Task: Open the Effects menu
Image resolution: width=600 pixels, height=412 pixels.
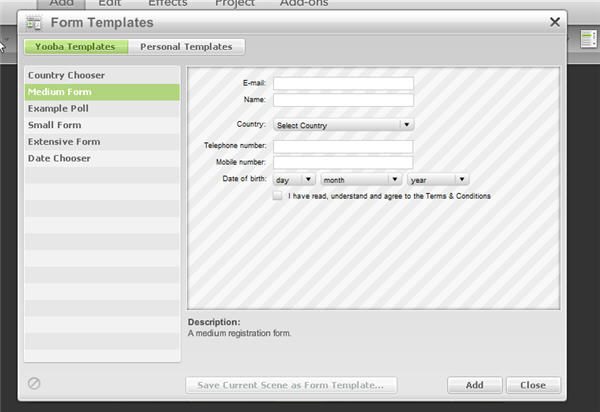Action: (x=167, y=4)
